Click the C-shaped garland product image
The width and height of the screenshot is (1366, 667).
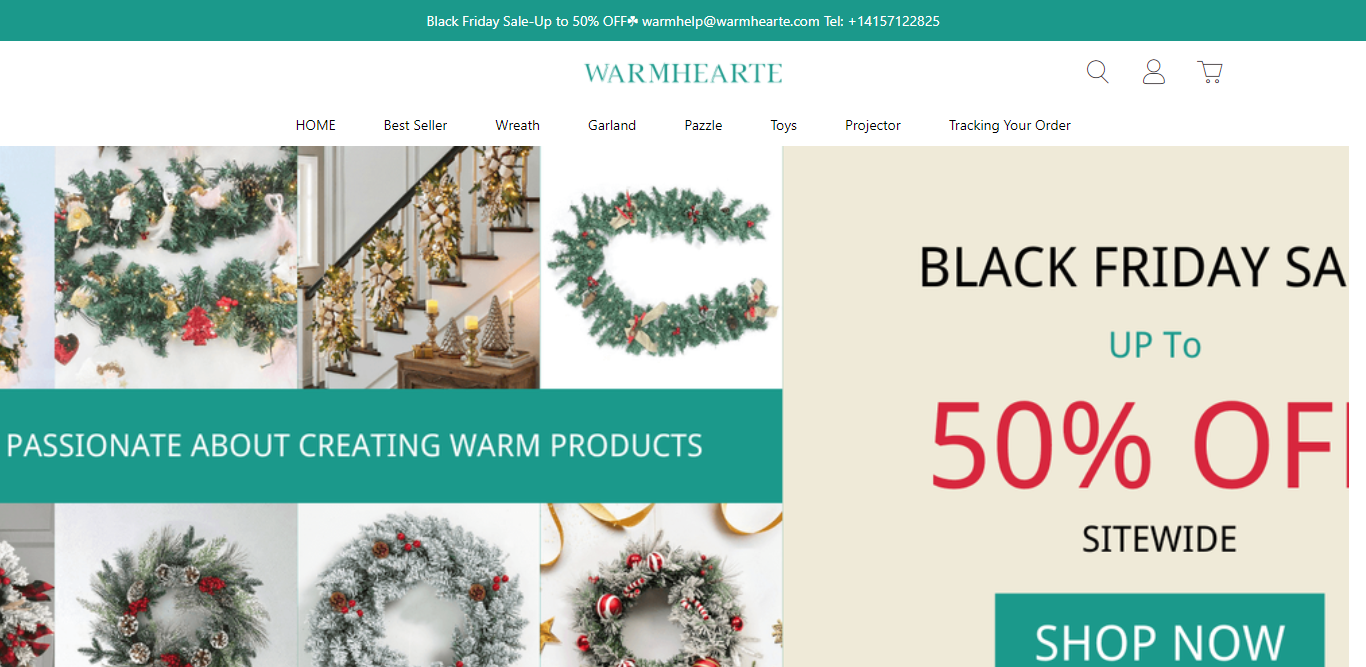(661, 267)
